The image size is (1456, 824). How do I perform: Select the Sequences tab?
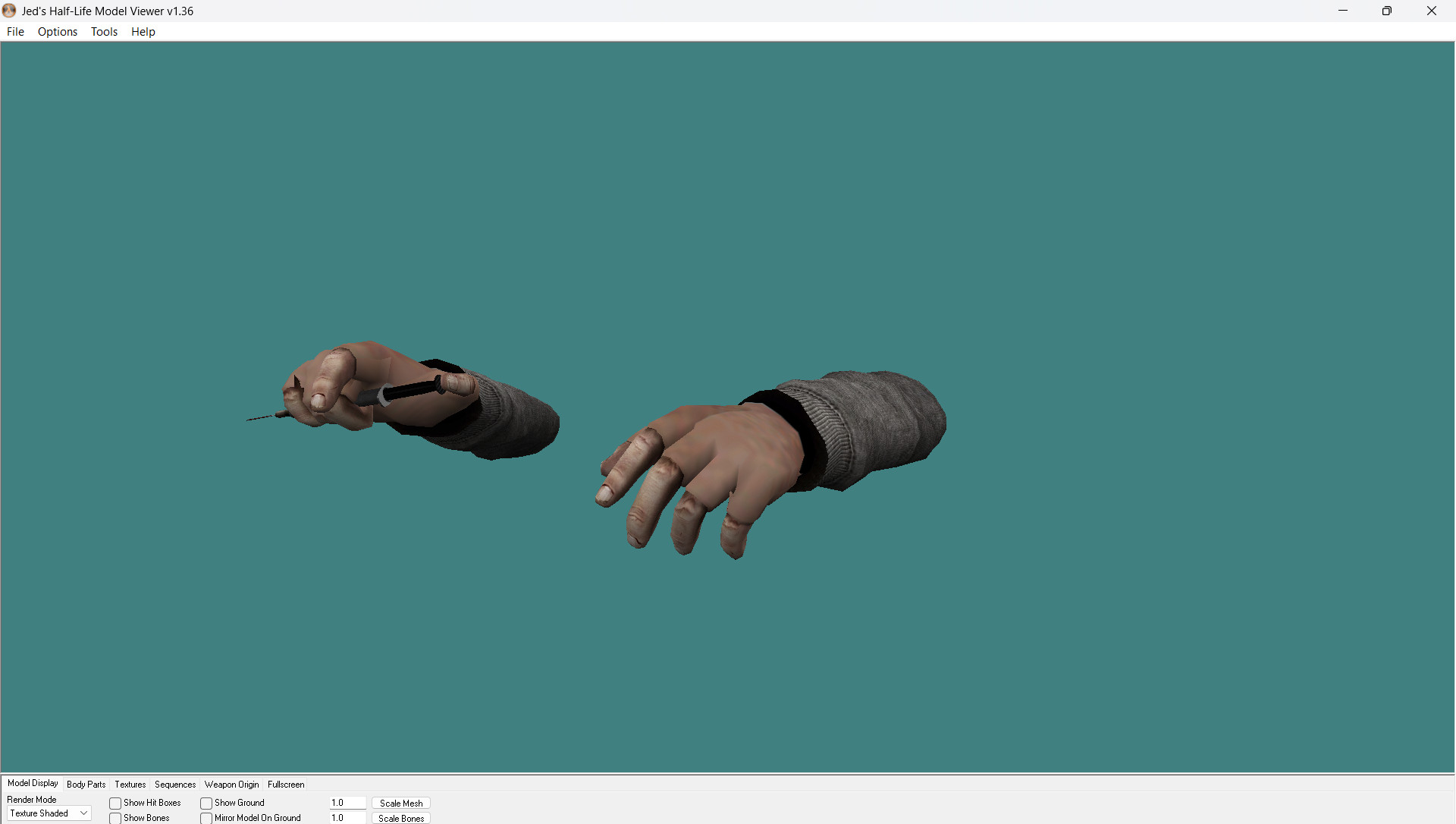click(x=174, y=785)
